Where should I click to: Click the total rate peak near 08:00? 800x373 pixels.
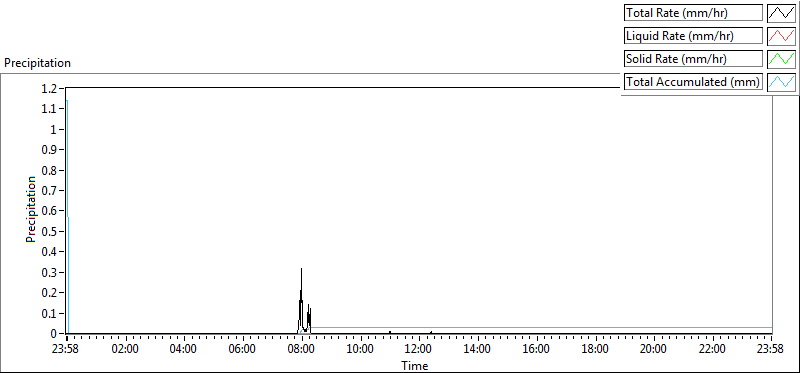(302, 269)
